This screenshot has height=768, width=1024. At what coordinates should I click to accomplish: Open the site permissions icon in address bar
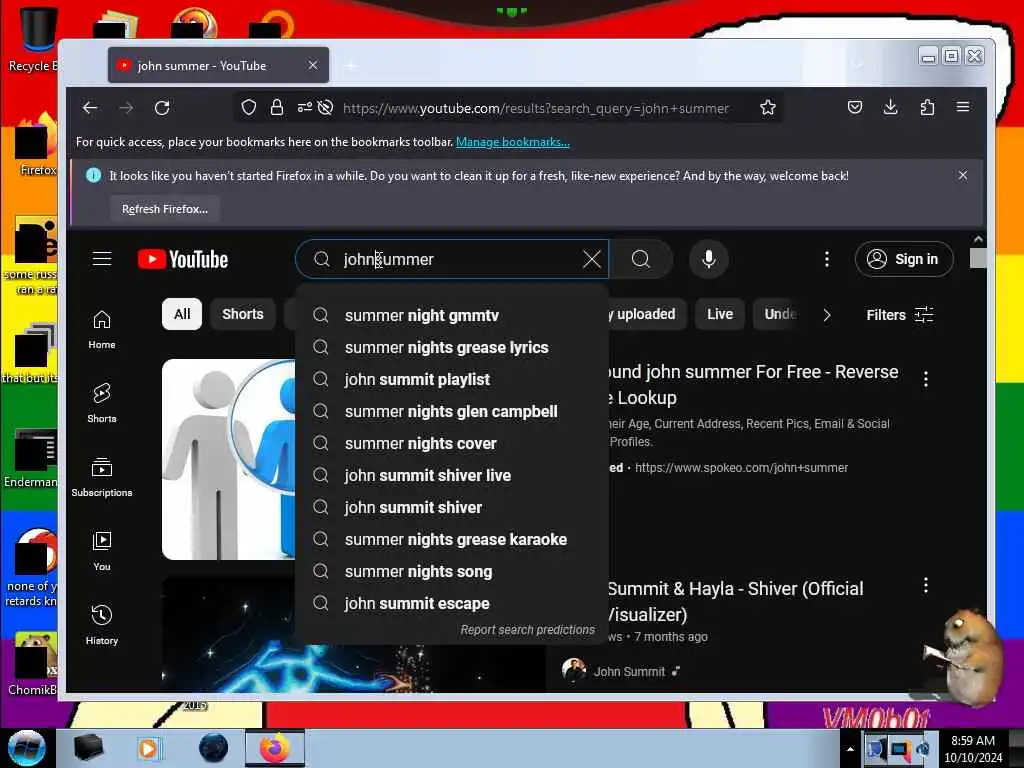(304, 107)
